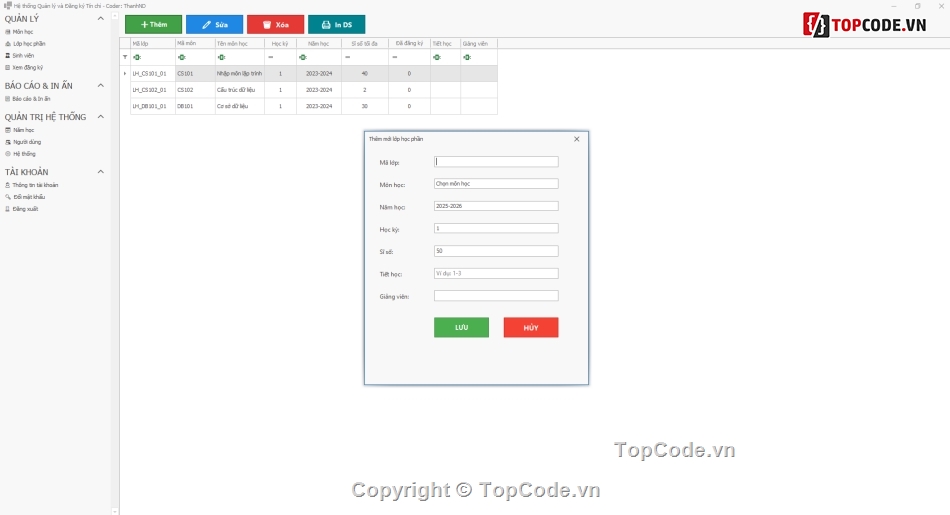Sort by the Học kỳ column header
The height and width of the screenshot is (515, 950).
click(281, 44)
